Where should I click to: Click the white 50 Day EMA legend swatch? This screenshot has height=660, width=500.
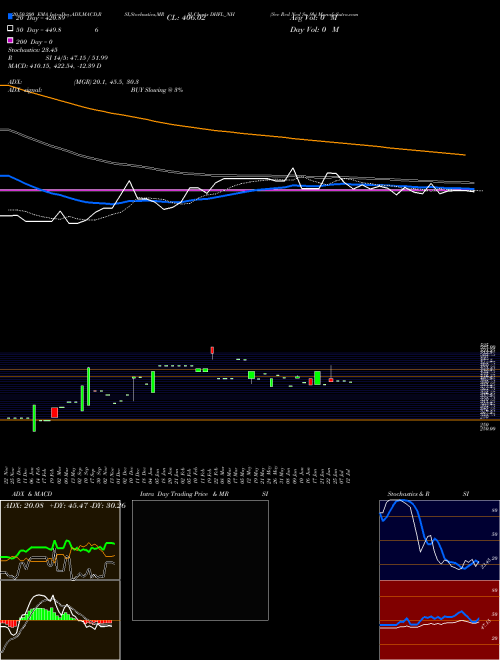tap(10, 29)
